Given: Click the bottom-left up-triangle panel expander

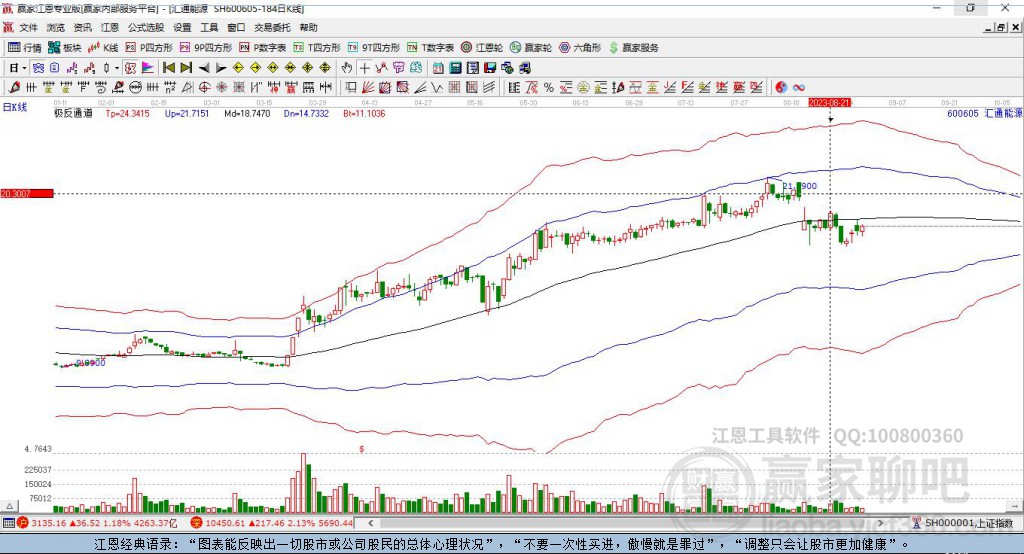Looking at the screenshot, I should coord(9,506).
